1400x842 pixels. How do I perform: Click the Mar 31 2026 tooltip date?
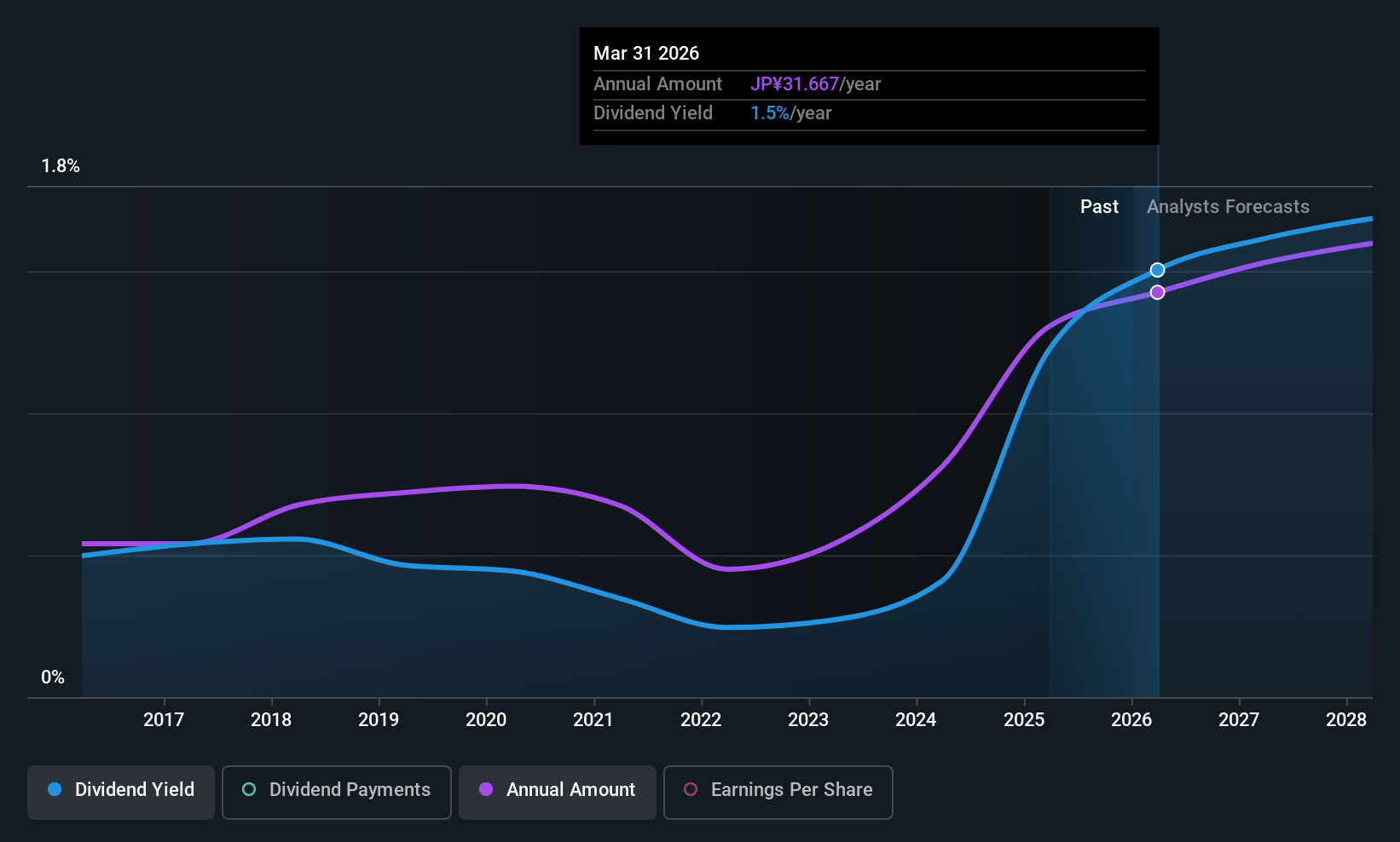click(646, 54)
